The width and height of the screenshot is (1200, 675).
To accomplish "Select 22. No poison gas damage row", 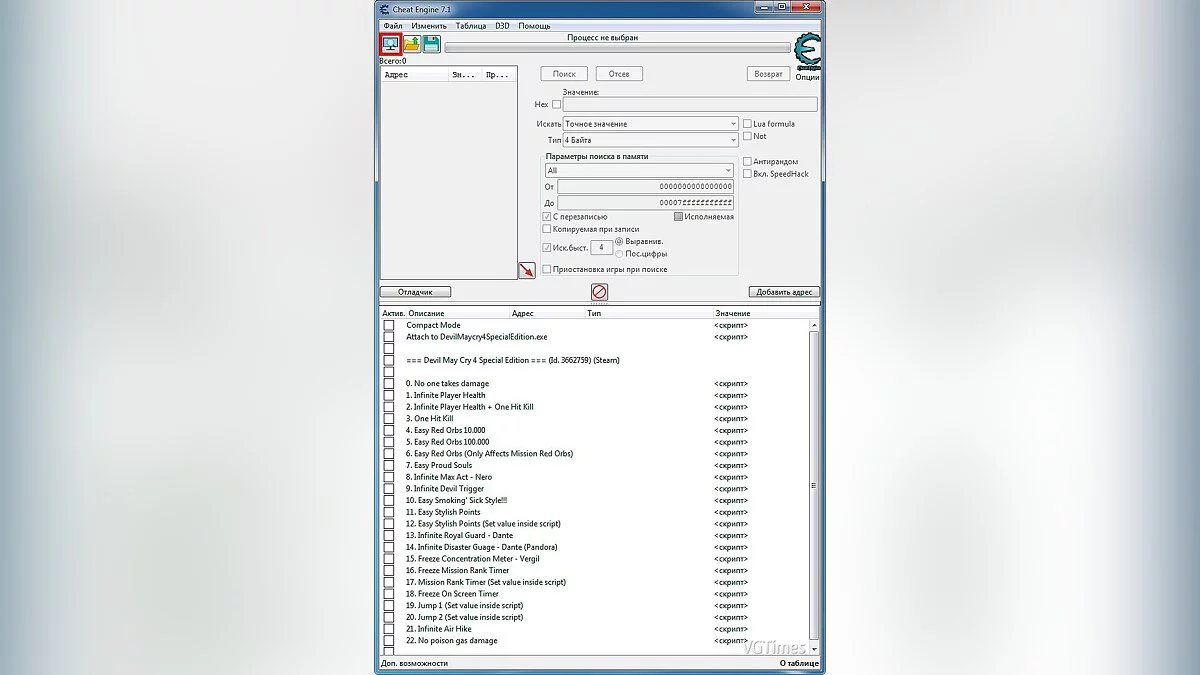I will [x=595, y=640].
